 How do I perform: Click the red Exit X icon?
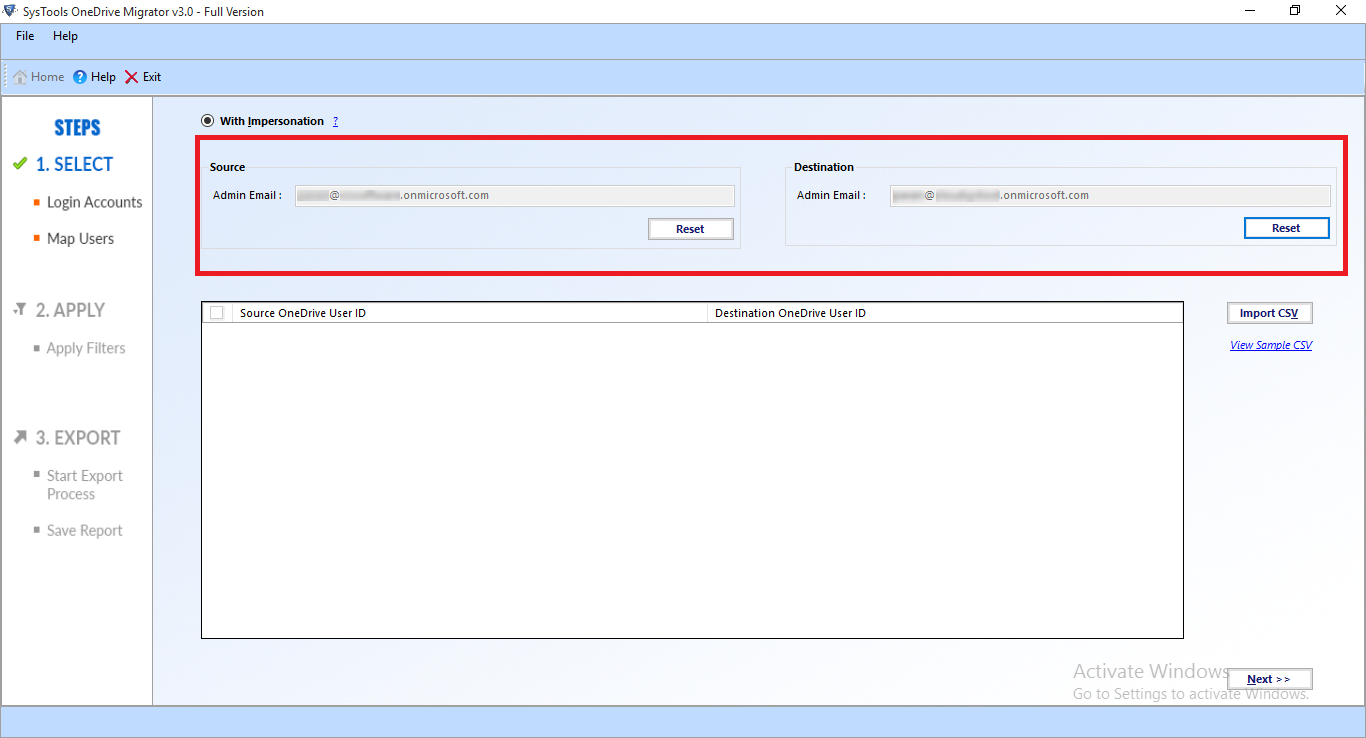click(x=131, y=77)
